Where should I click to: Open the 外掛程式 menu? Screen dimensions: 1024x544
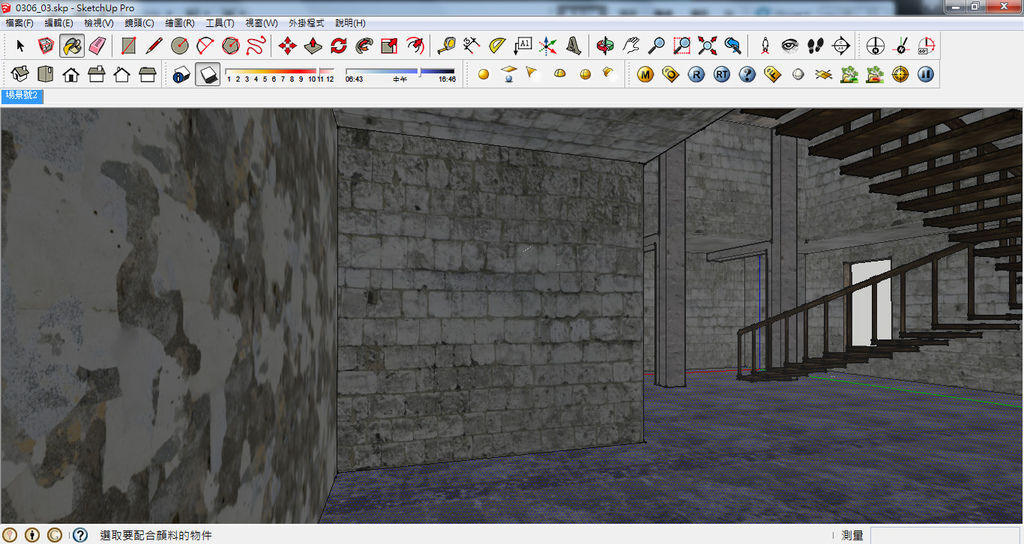pyautogui.click(x=306, y=23)
